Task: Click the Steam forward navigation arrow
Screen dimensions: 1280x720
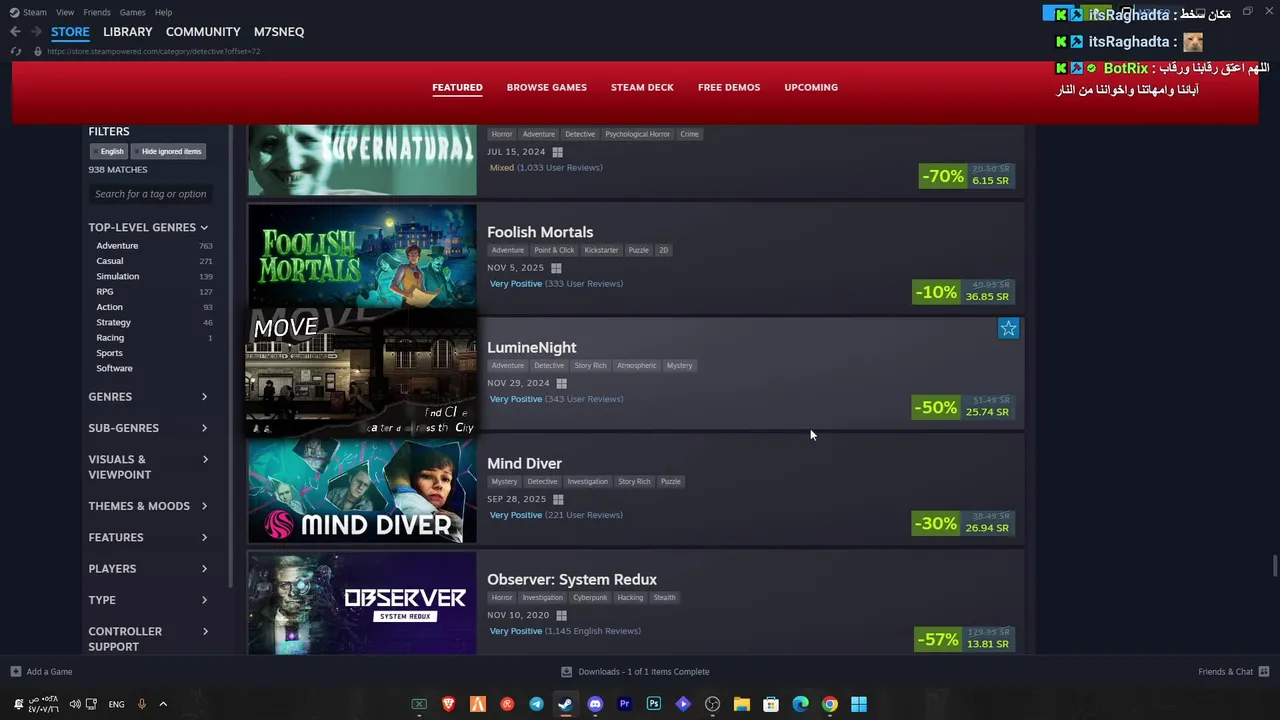Action: pos(36,32)
